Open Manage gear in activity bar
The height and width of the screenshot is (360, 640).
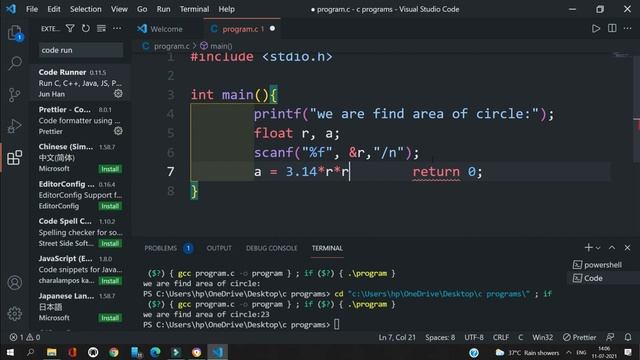point(15,313)
